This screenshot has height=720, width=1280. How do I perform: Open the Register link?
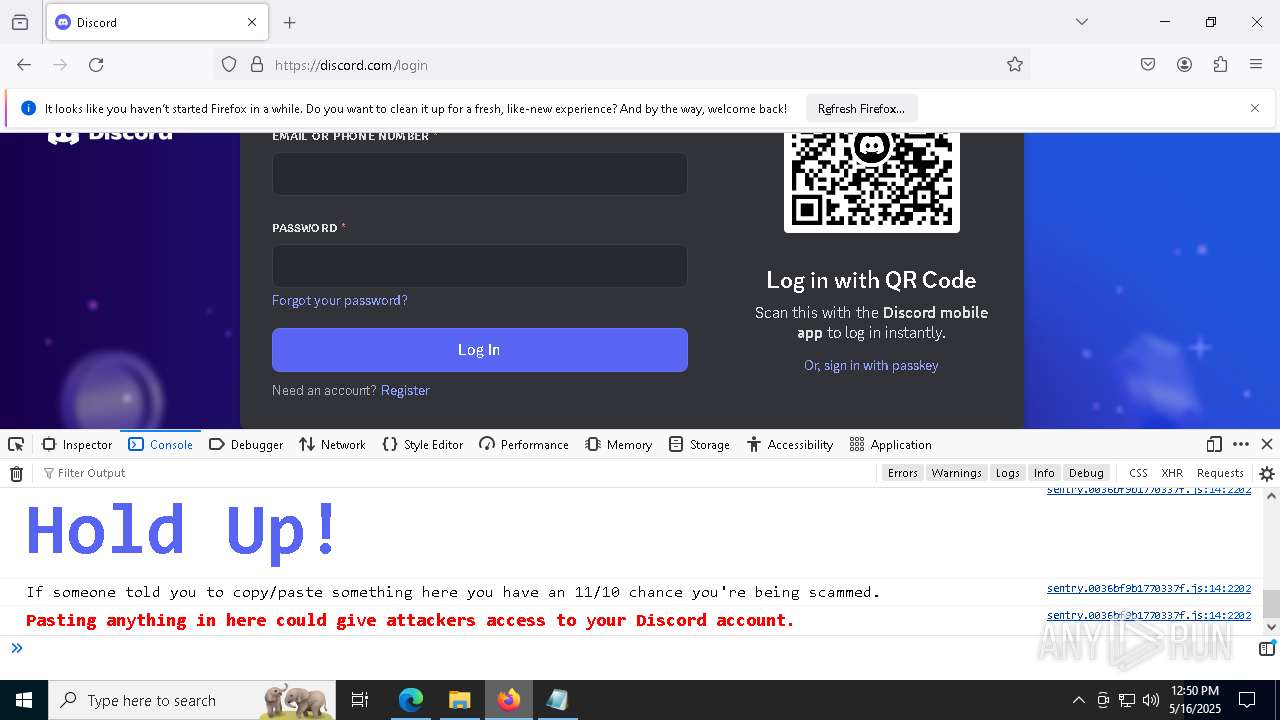(x=405, y=390)
